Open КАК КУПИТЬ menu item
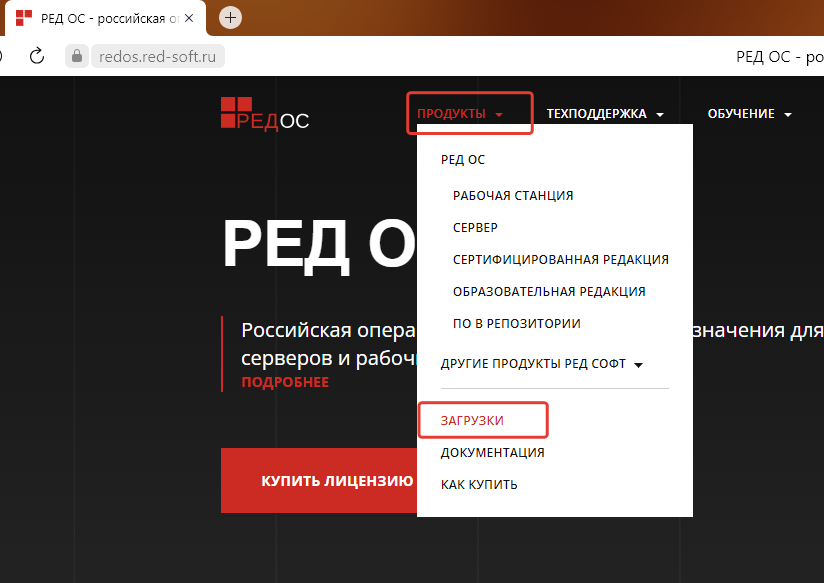This screenshot has width=824, height=583. (479, 485)
